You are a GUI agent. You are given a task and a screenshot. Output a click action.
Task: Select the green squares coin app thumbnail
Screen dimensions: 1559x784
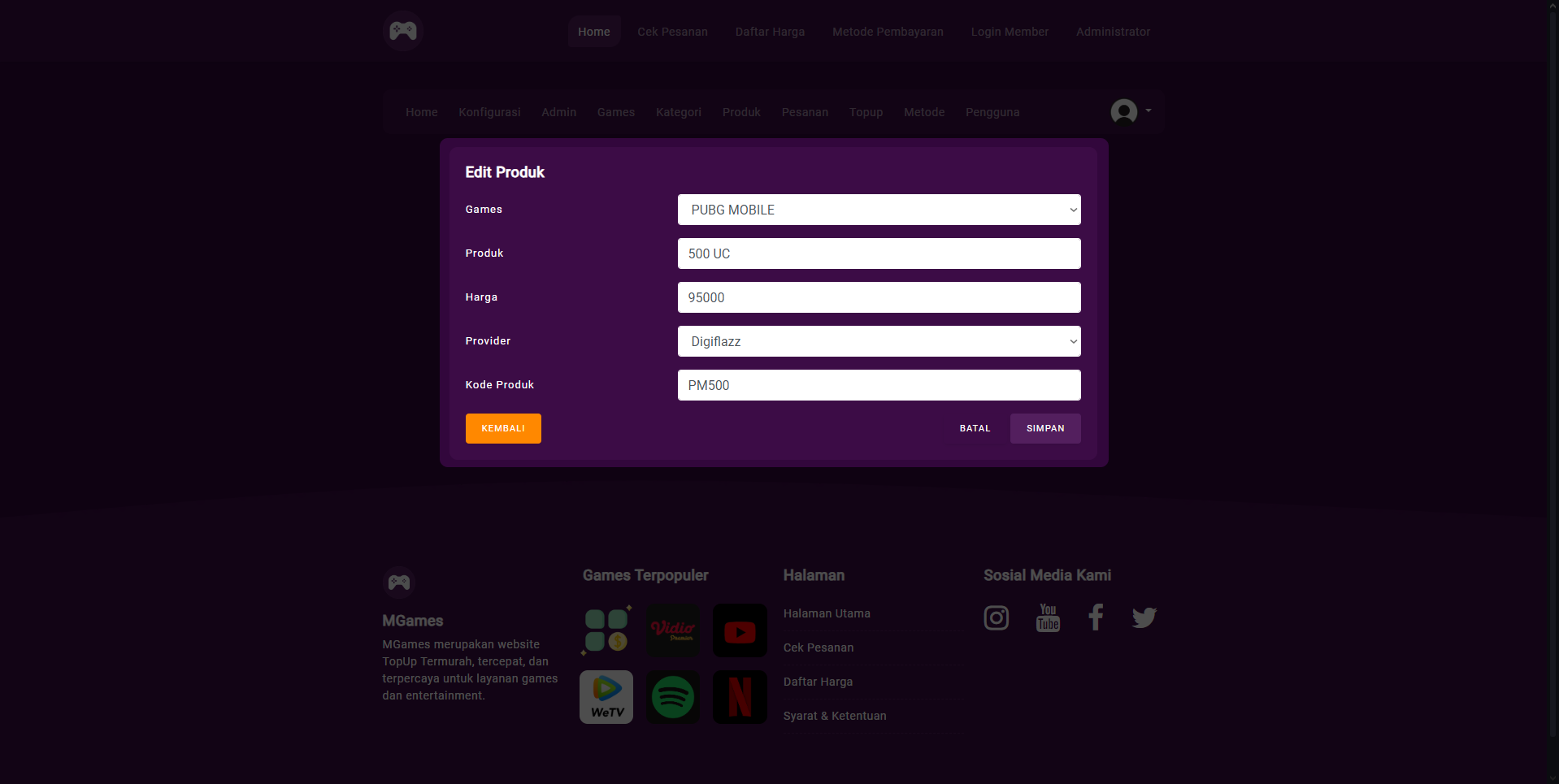pos(606,630)
